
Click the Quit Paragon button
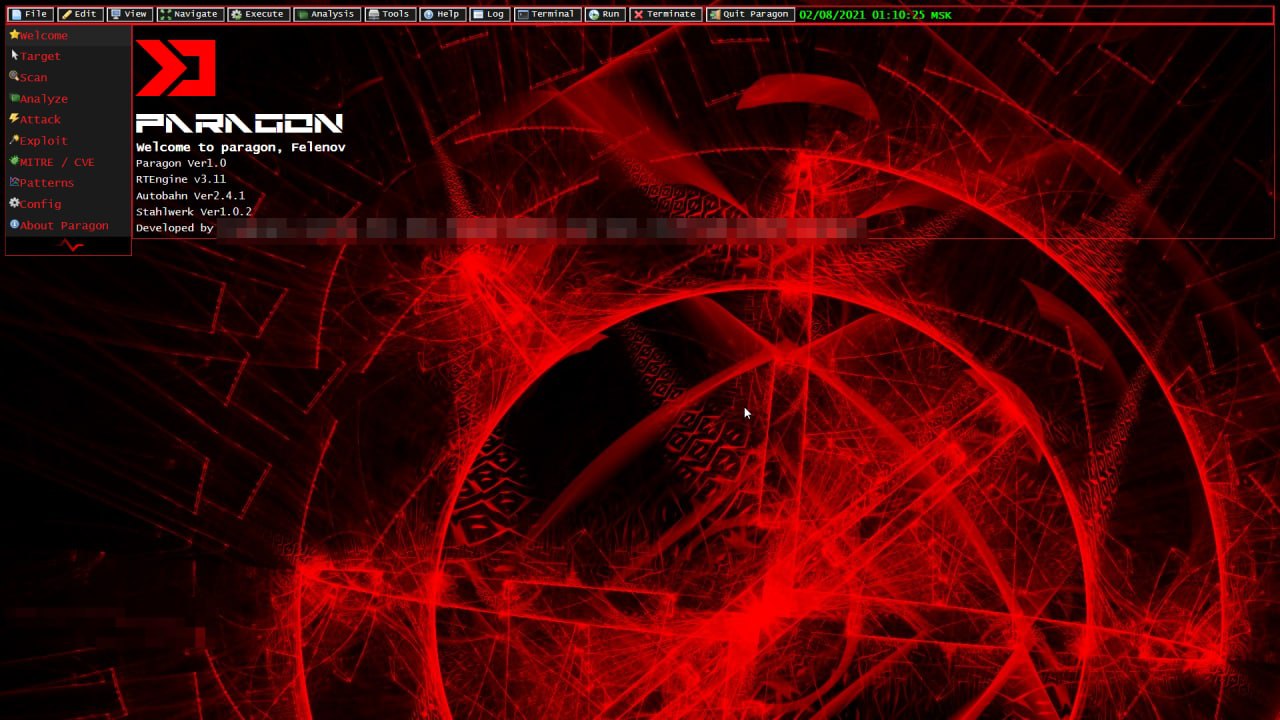[750, 15]
